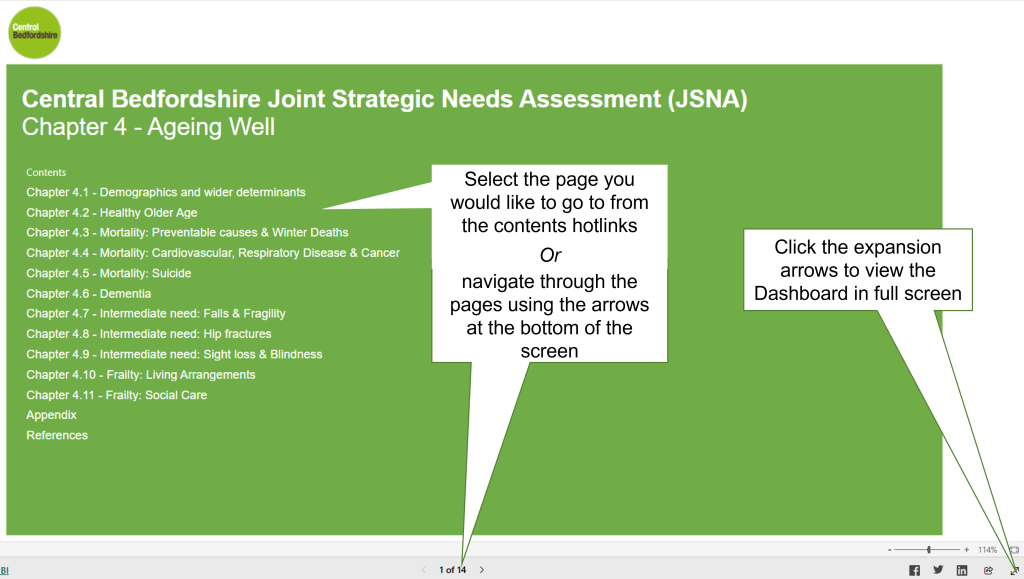This screenshot has width=1024, height=579.
Task: Share report on Twitter
Action: click(x=938, y=570)
